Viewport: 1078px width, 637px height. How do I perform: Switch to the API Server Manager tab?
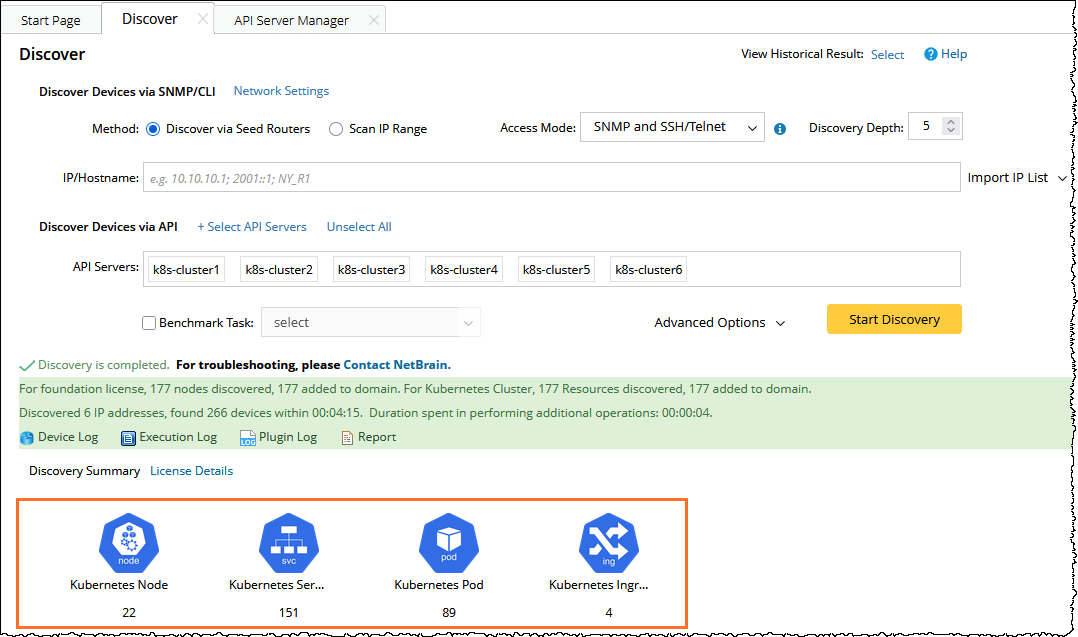tap(291, 20)
